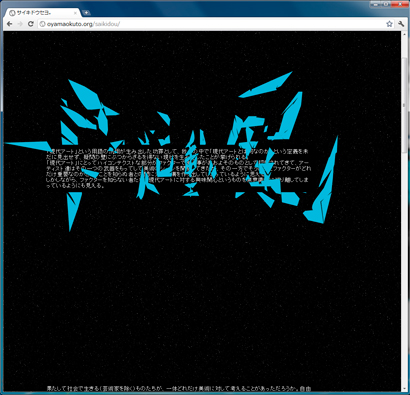Minimize the Chrome window
Viewport: 410px width, 395px height.
tap(376, 4)
